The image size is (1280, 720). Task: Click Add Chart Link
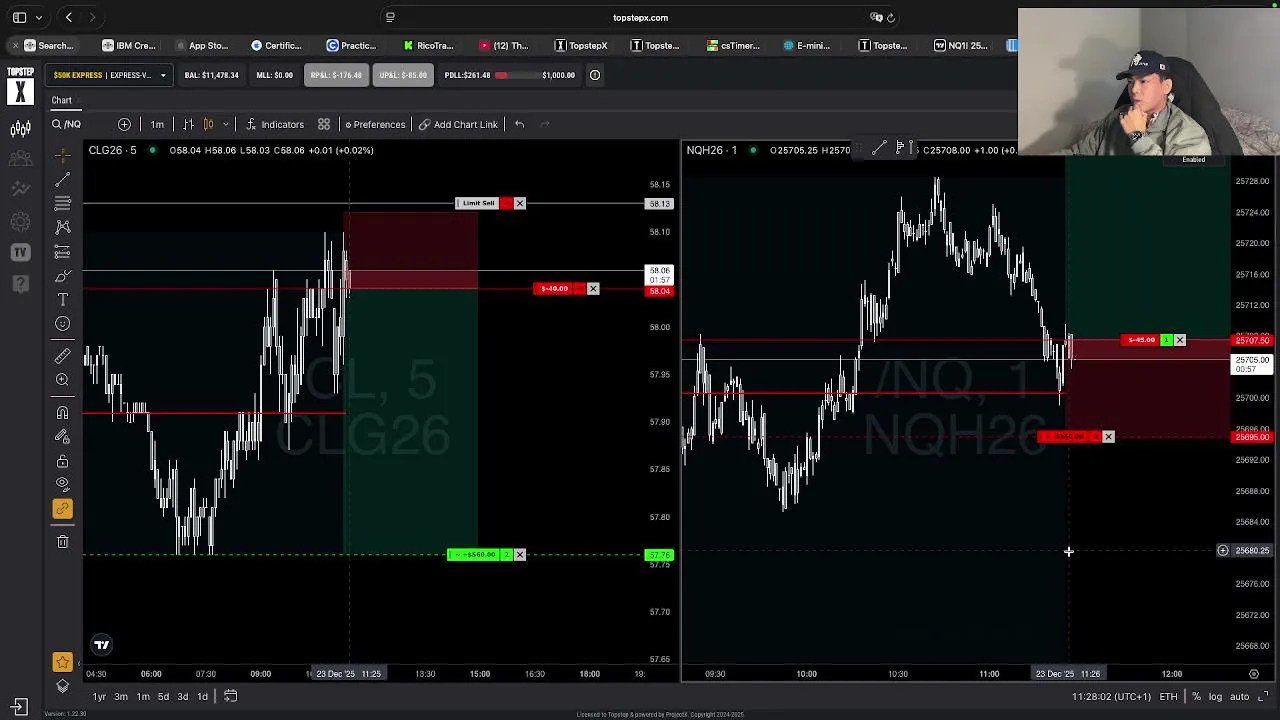(458, 124)
